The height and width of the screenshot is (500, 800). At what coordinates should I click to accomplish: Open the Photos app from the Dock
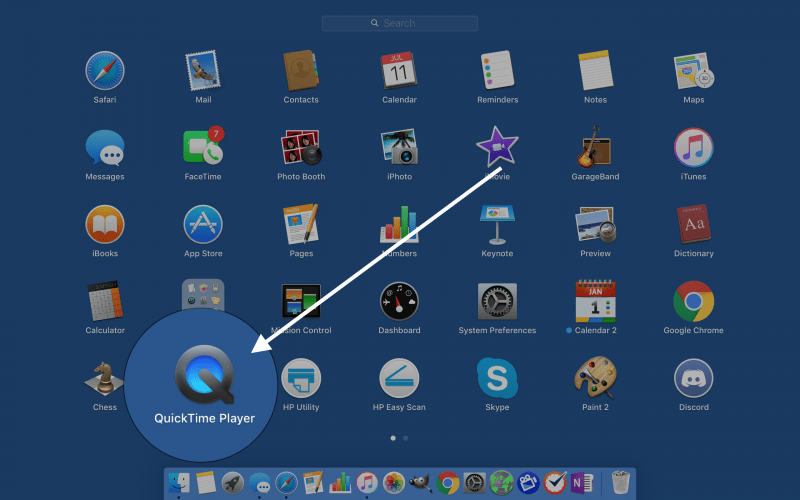[393, 482]
